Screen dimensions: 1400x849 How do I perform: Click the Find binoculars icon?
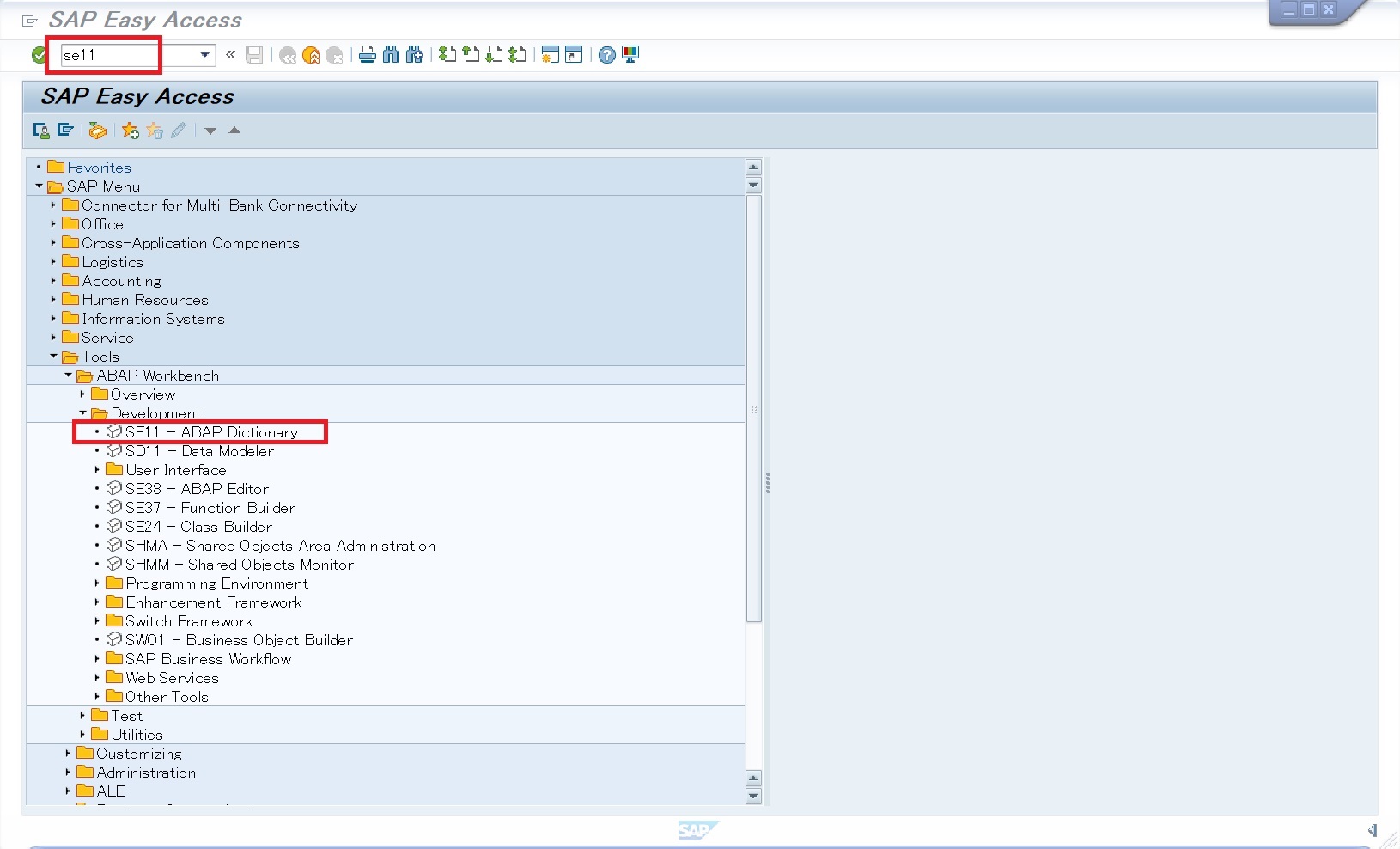tap(391, 55)
